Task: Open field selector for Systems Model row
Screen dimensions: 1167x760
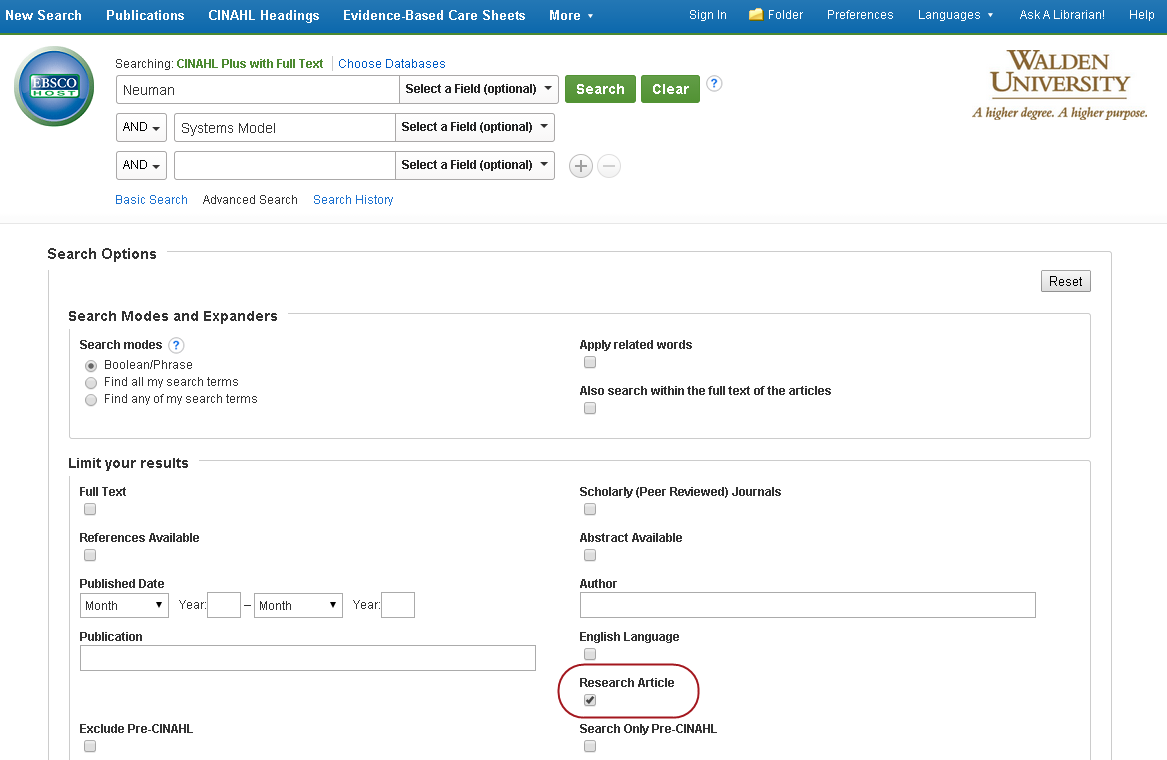Action: click(x=475, y=127)
